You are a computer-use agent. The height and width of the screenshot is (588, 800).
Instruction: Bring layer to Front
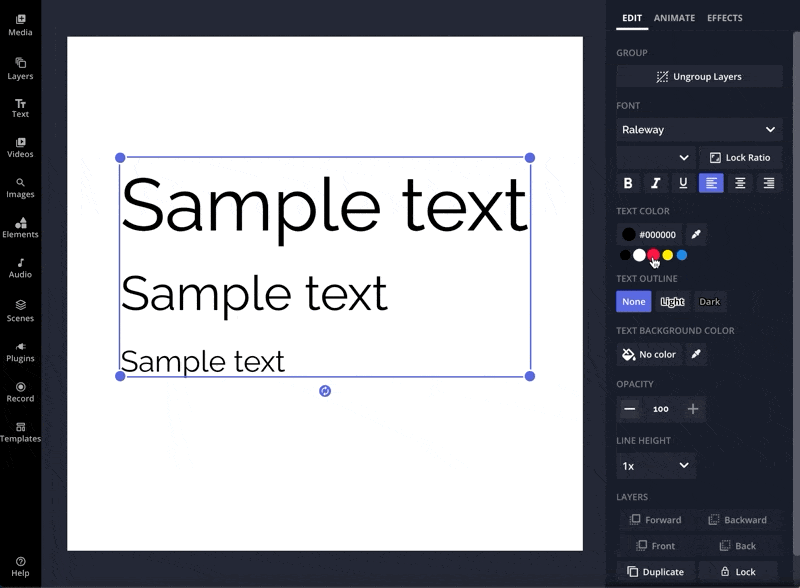656,546
